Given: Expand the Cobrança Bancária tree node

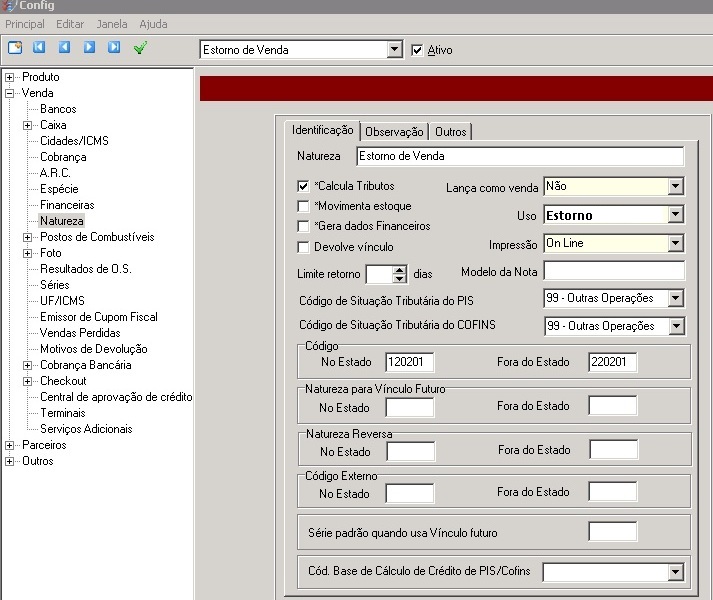Looking at the screenshot, I should tap(27, 365).
